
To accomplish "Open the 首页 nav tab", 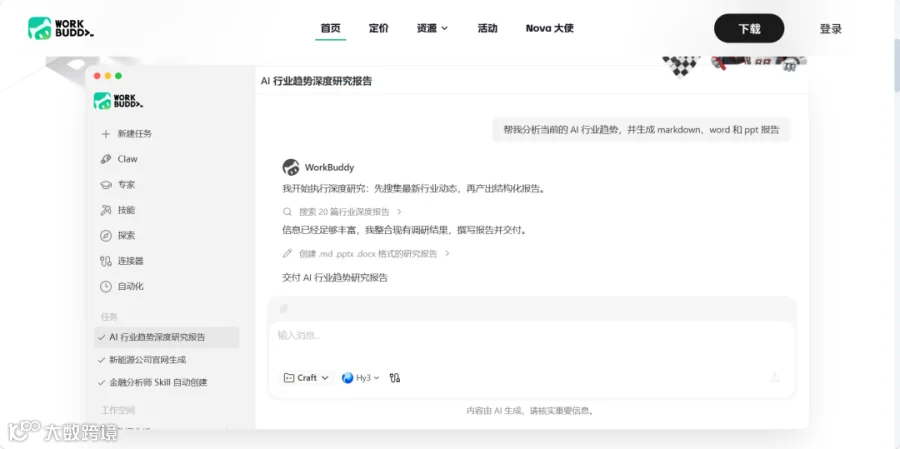I will point(330,28).
